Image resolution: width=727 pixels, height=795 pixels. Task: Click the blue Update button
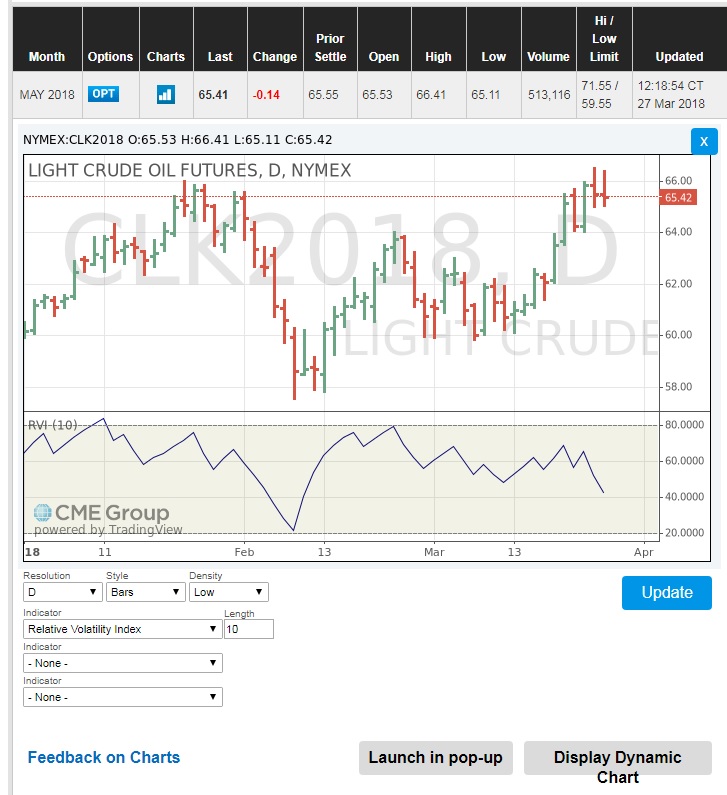tap(667, 593)
